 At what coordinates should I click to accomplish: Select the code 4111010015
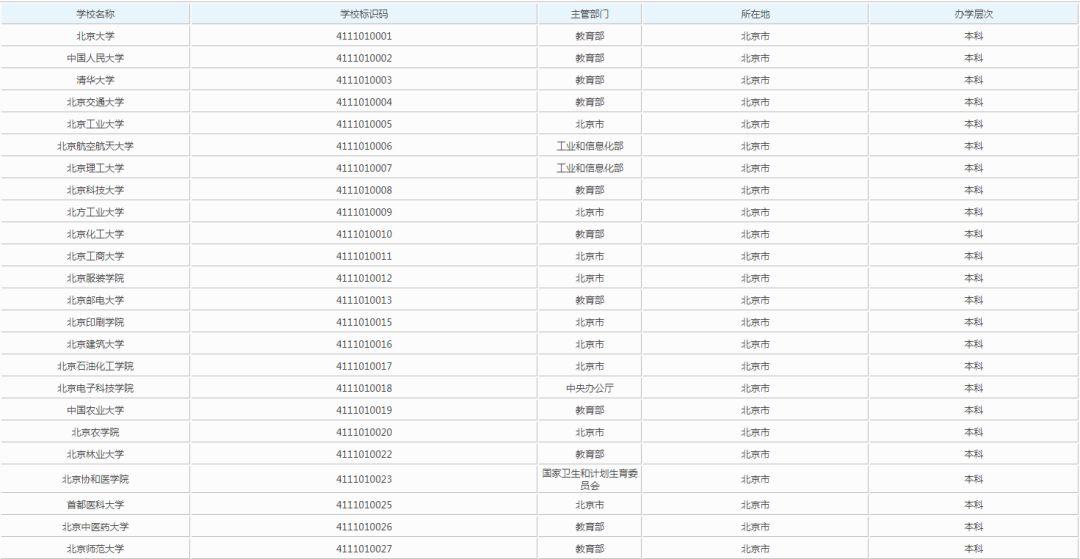(x=364, y=322)
